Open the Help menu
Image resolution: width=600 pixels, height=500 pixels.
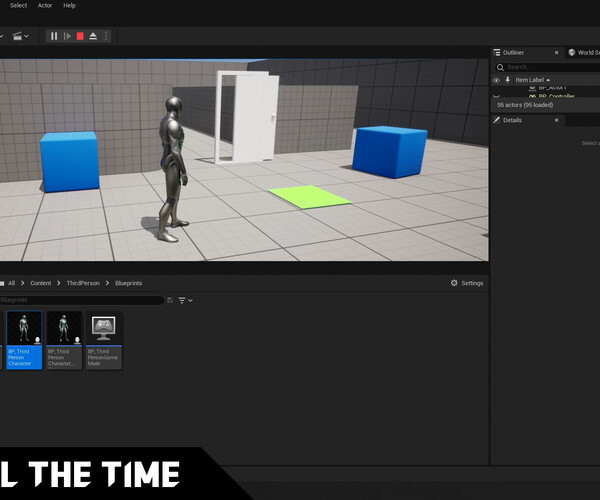pyautogui.click(x=69, y=5)
